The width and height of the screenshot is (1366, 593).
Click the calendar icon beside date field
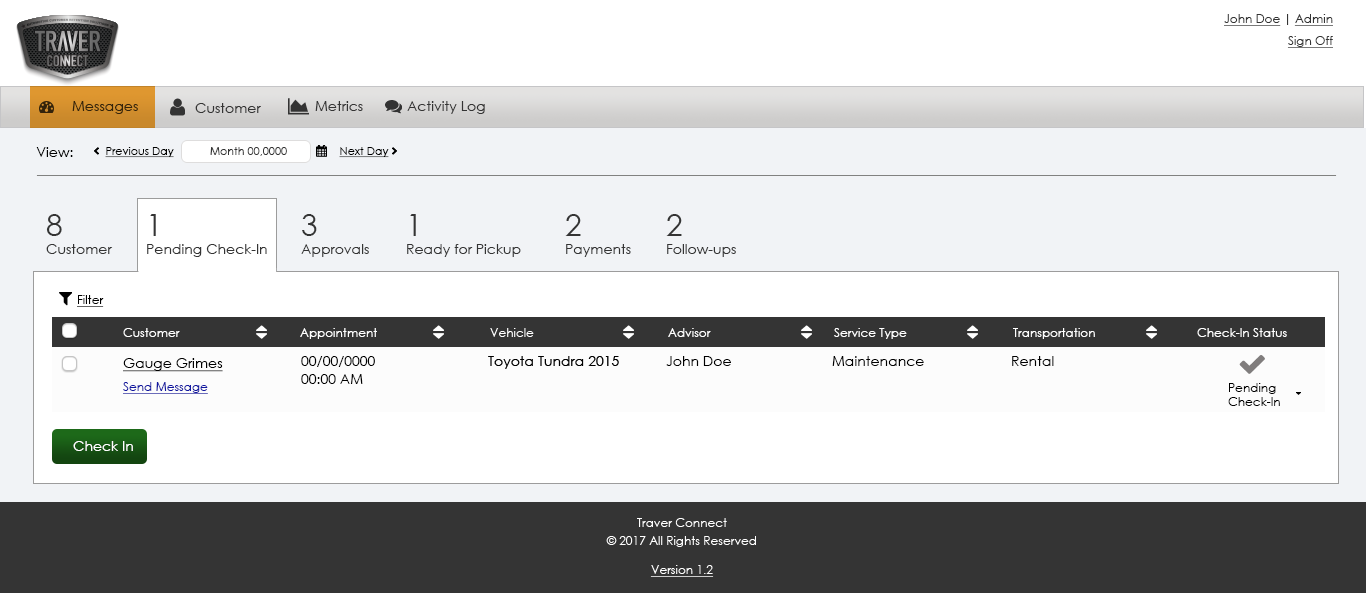pyautogui.click(x=321, y=151)
